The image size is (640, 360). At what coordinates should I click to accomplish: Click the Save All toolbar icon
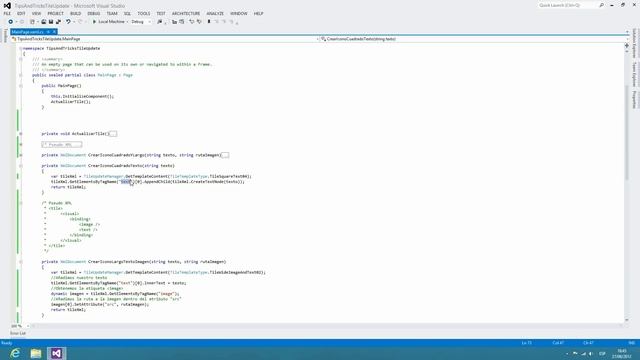coord(58,22)
